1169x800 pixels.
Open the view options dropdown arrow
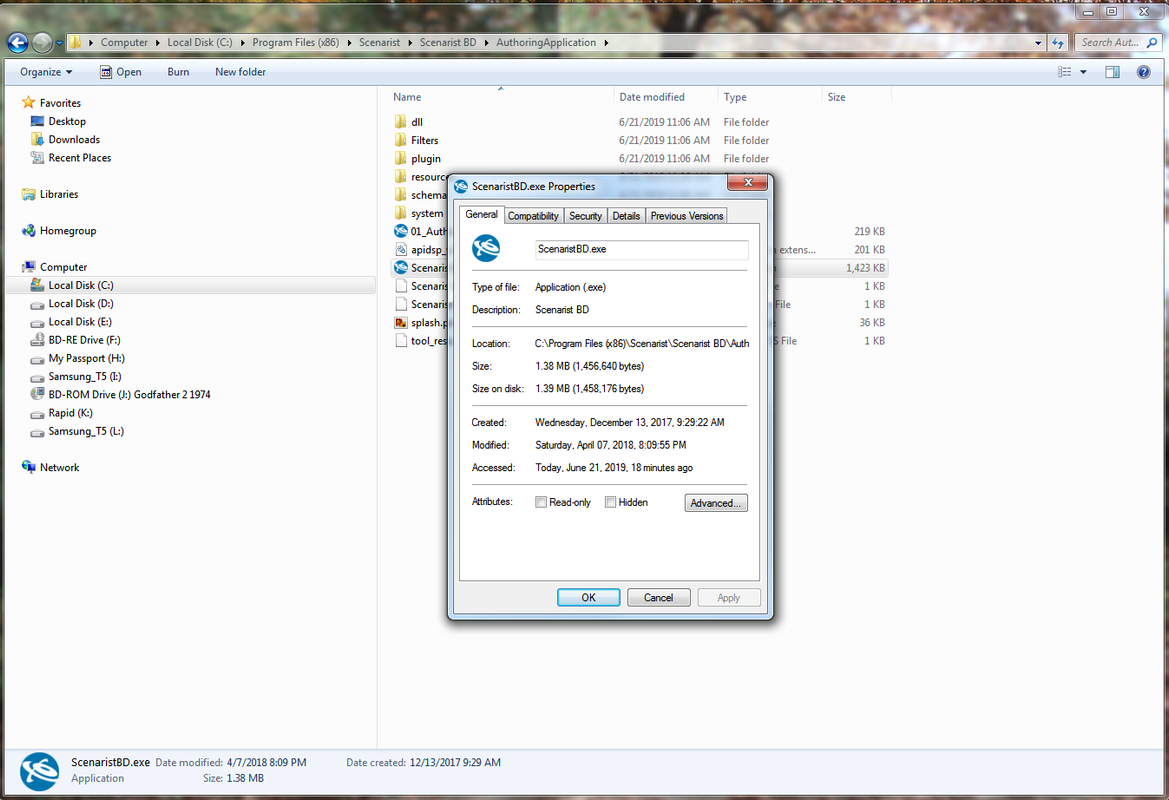coord(1083,72)
